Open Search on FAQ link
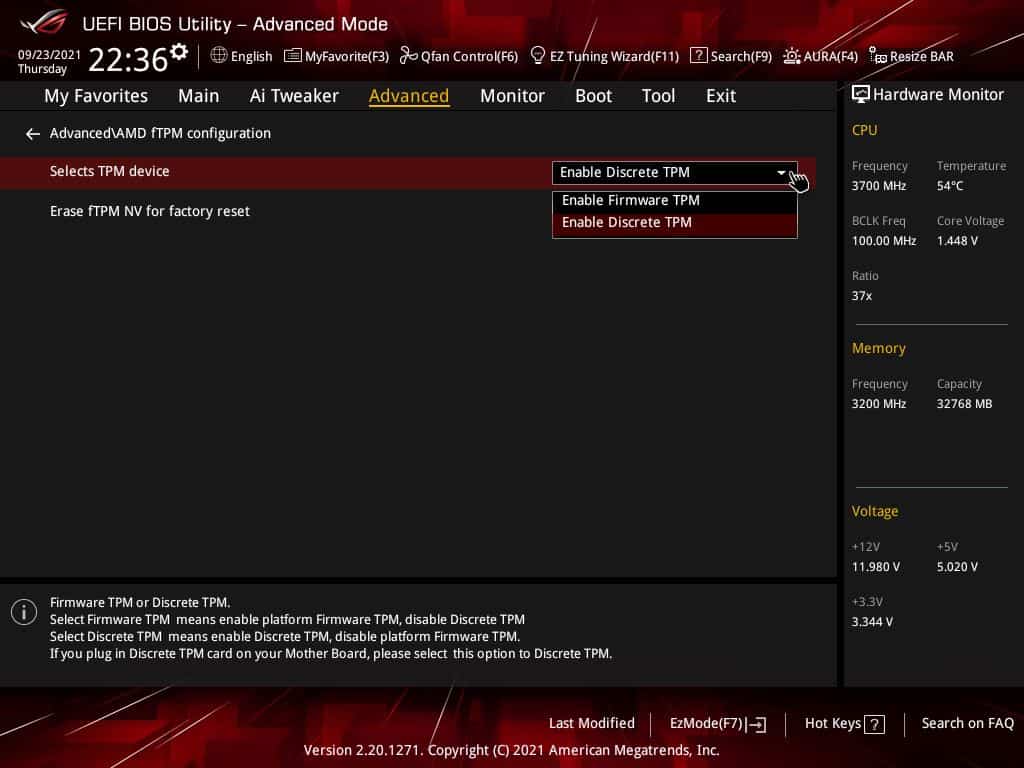1024x768 pixels. pos(968,724)
